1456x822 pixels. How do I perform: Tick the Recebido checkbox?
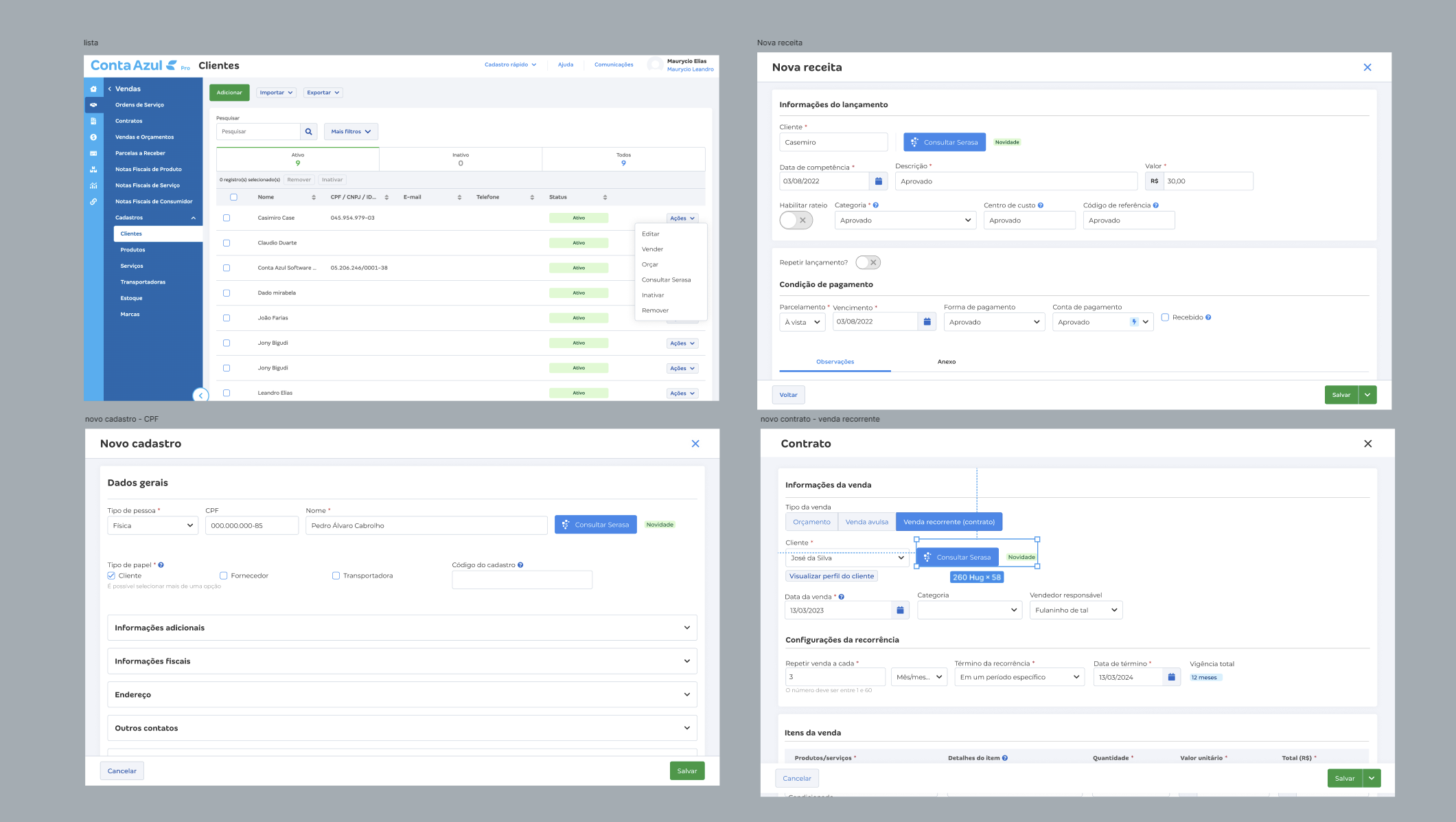point(1165,317)
